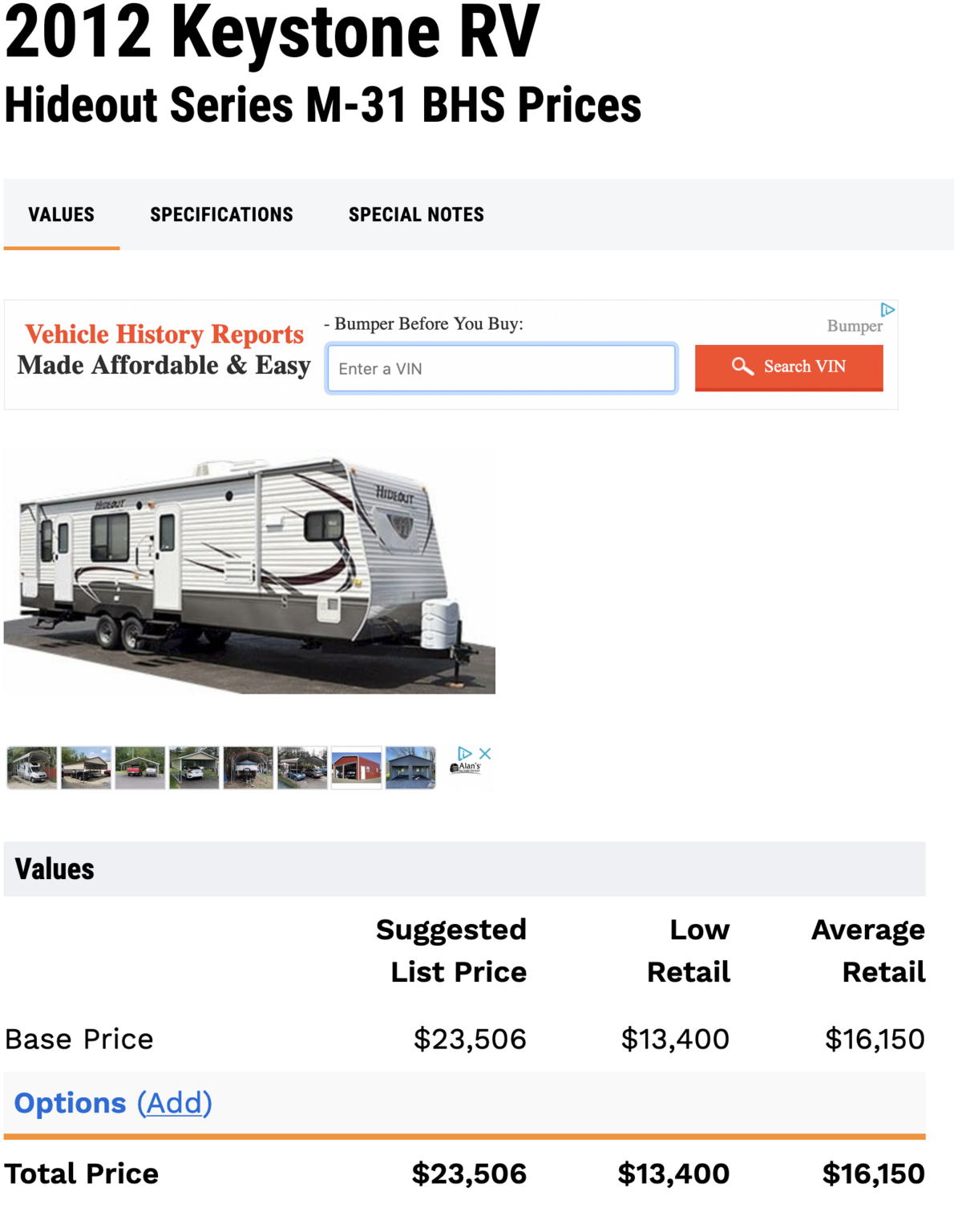Click the AdChoices icon on Bumper ad
Image resolution: width=954 pixels, height=1232 pixels.
point(887,310)
